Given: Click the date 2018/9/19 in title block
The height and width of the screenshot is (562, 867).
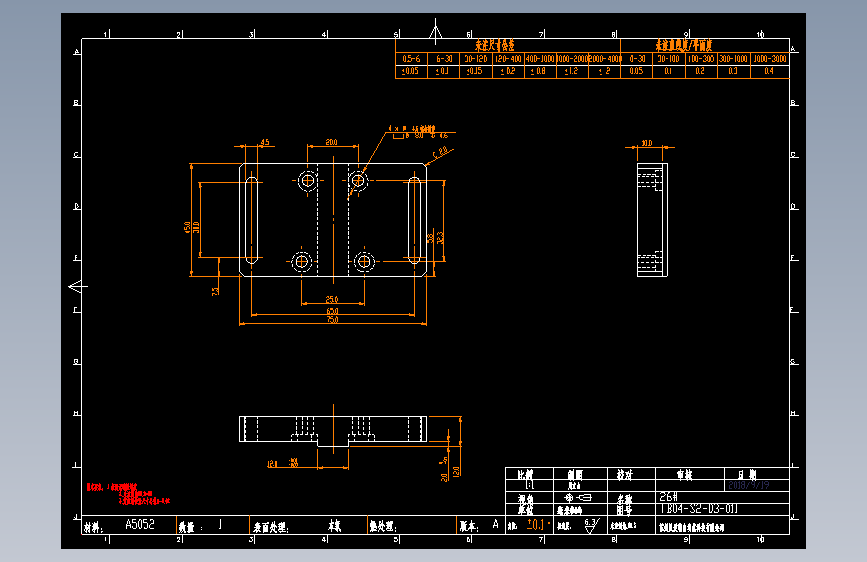Looking at the screenshot, I should pyautogui.click(x=748, y=485).
